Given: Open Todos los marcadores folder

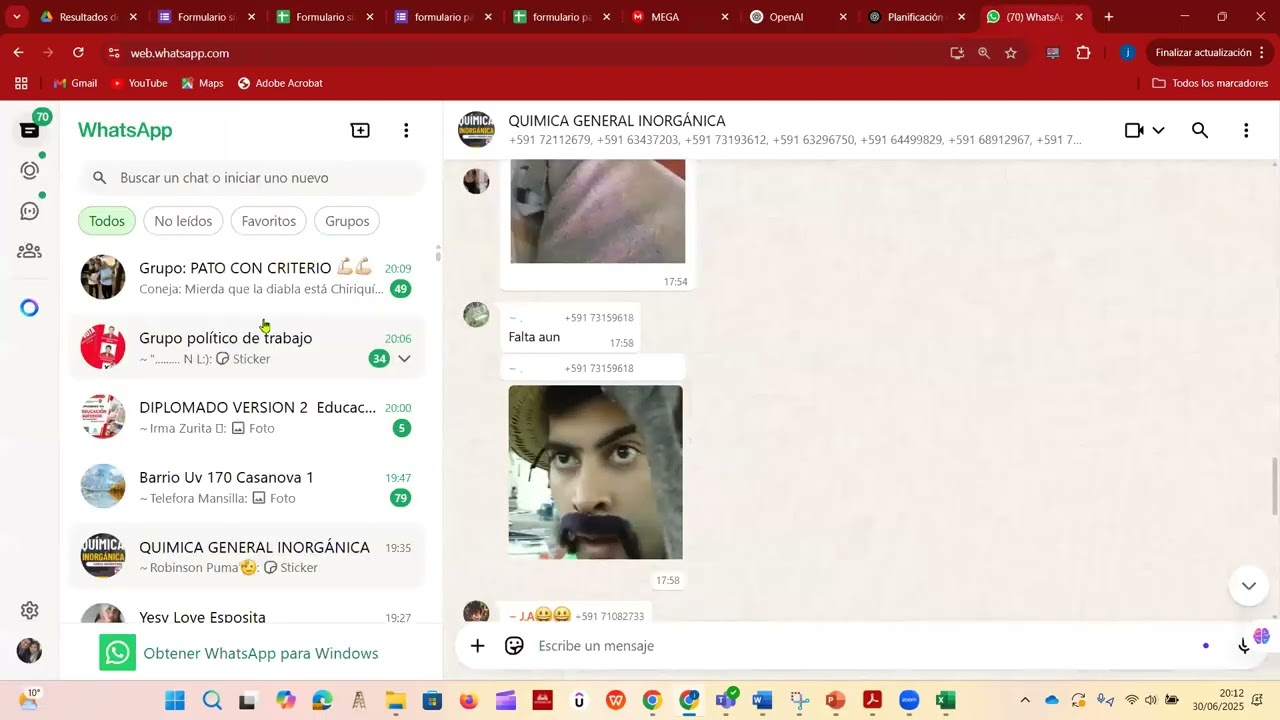Looking at the screenshot, I should click(1210, 83).
